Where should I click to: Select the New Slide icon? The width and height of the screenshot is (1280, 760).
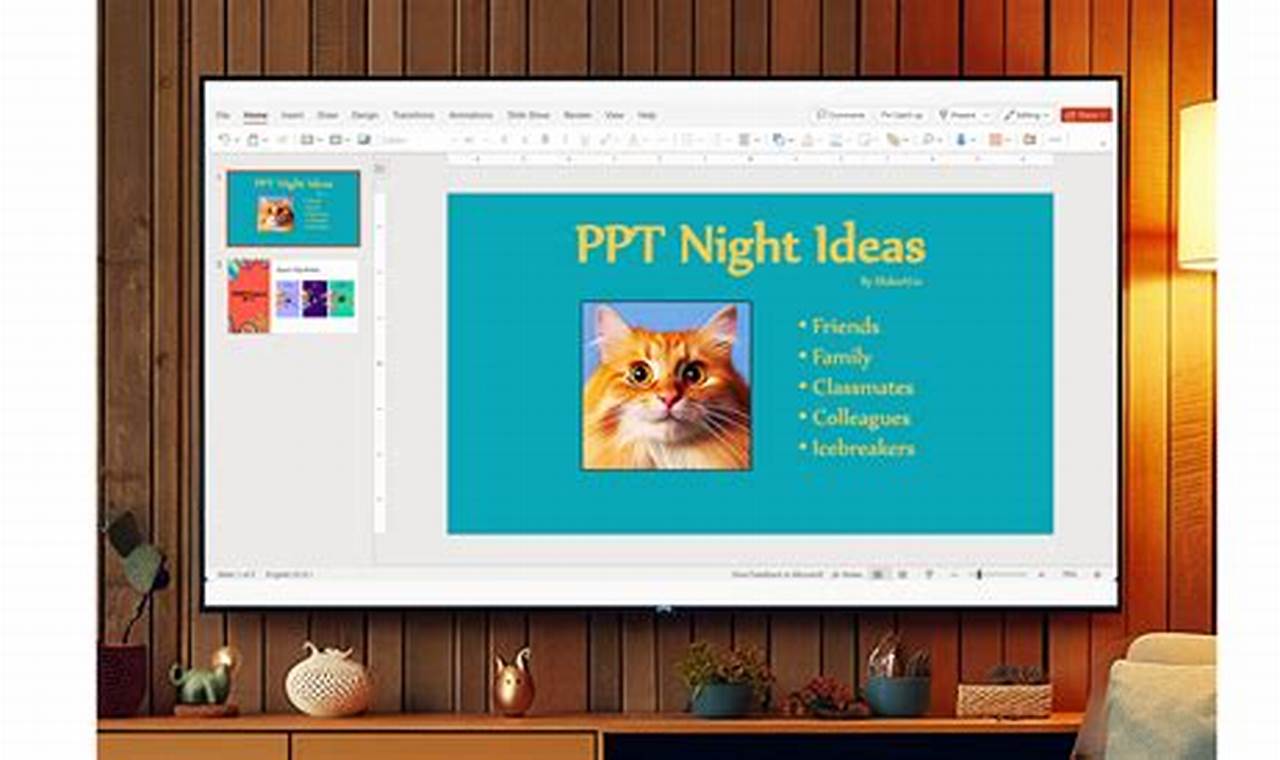[307, 140]
